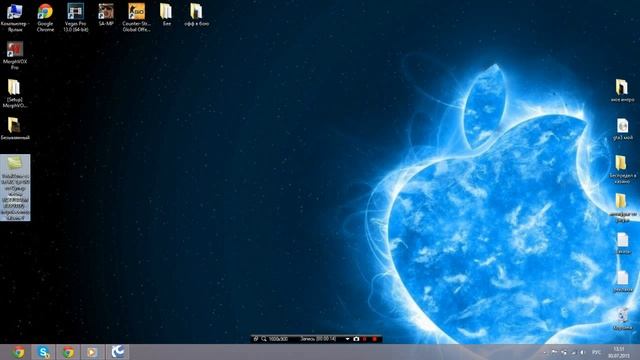This screenshot has height=360, width=640.
Task: Open the Recycle Bin icon
Action: click(622, 319)
